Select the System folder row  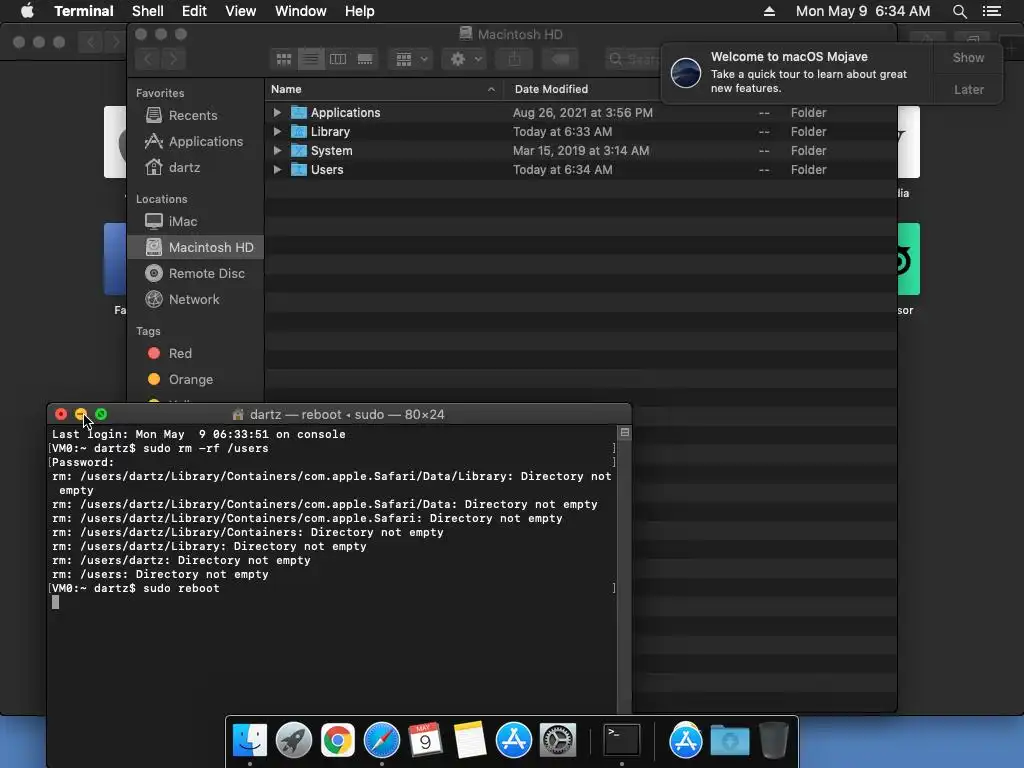(580, 150)
